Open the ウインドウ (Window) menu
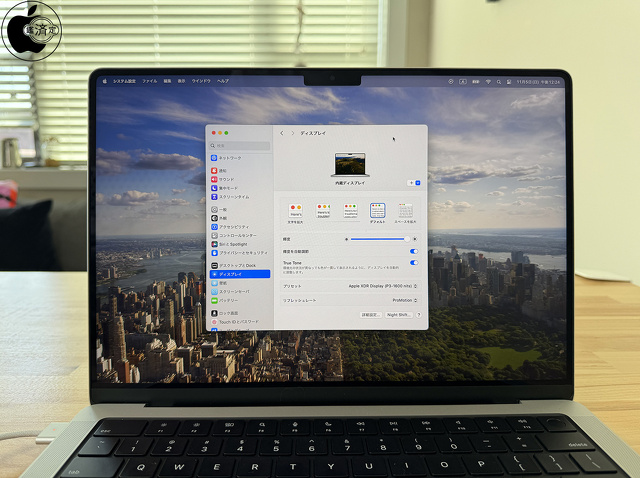This screenshot has width=640, height=478. pos(201,81)
